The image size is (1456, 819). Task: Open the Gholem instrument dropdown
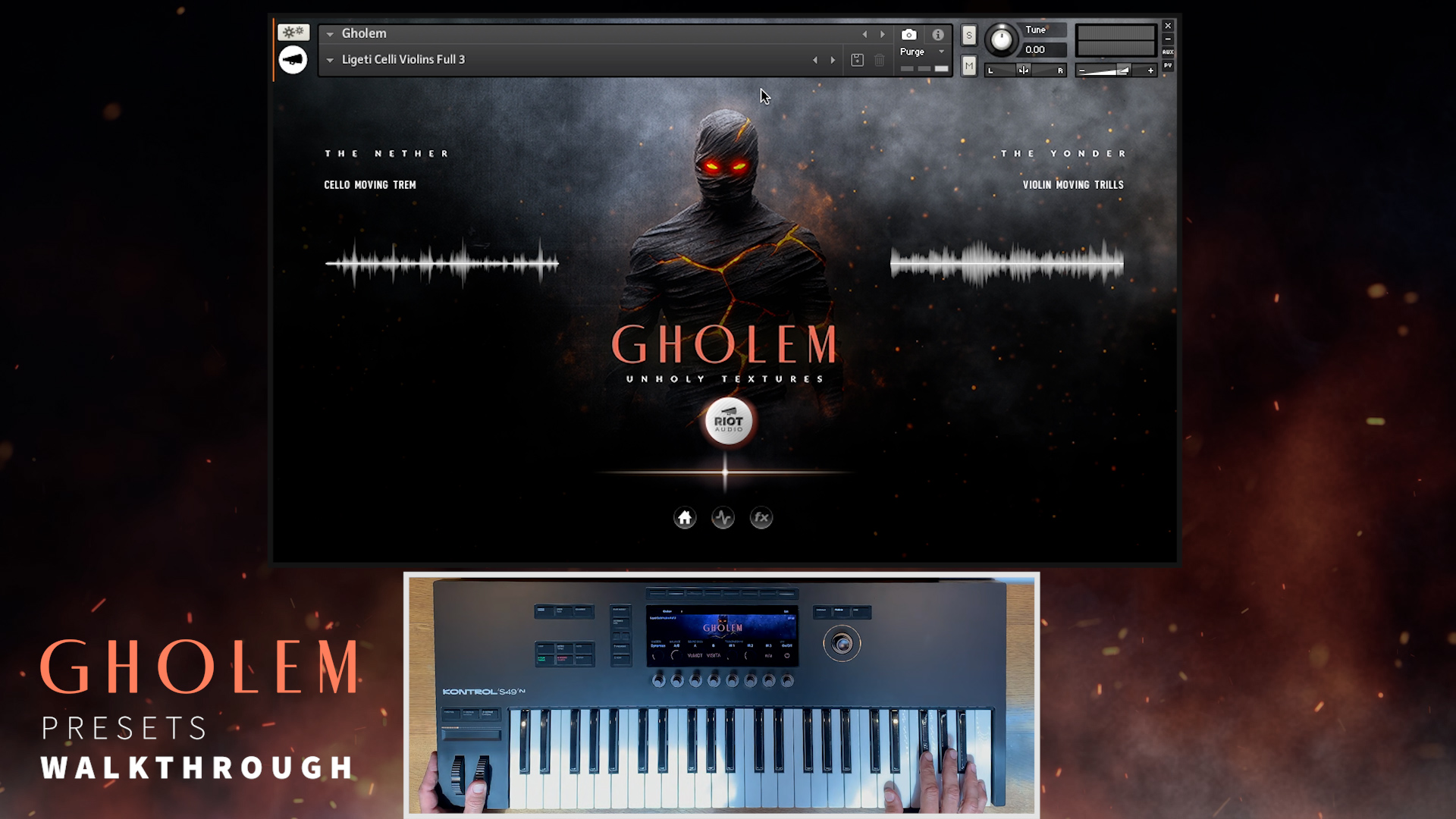click(330, 34)
